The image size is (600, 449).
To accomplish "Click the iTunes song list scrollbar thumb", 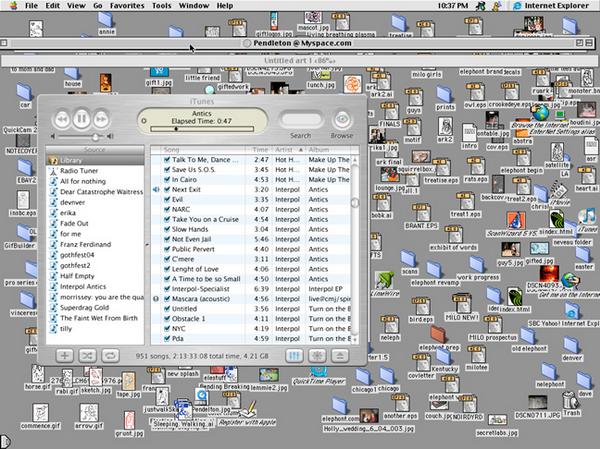I will [355, 202].
